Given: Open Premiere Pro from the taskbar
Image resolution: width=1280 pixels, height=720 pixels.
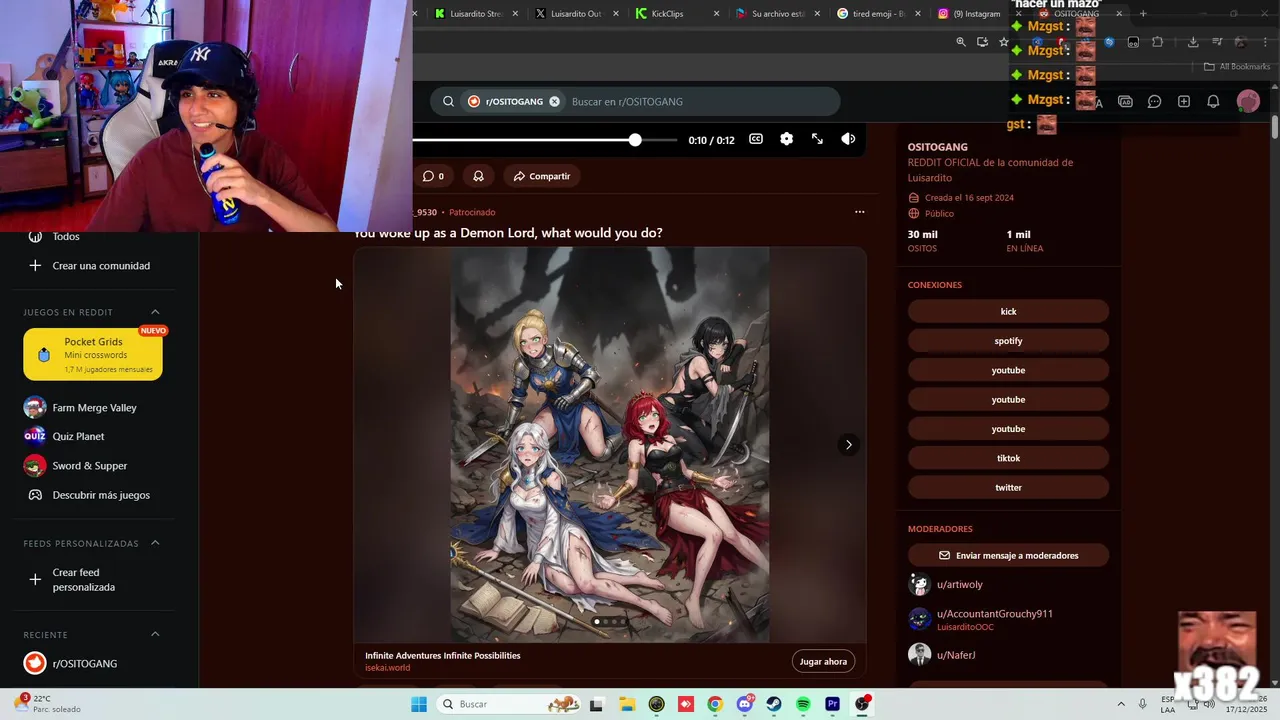Looking at the screenshot, I should point(832,704).
